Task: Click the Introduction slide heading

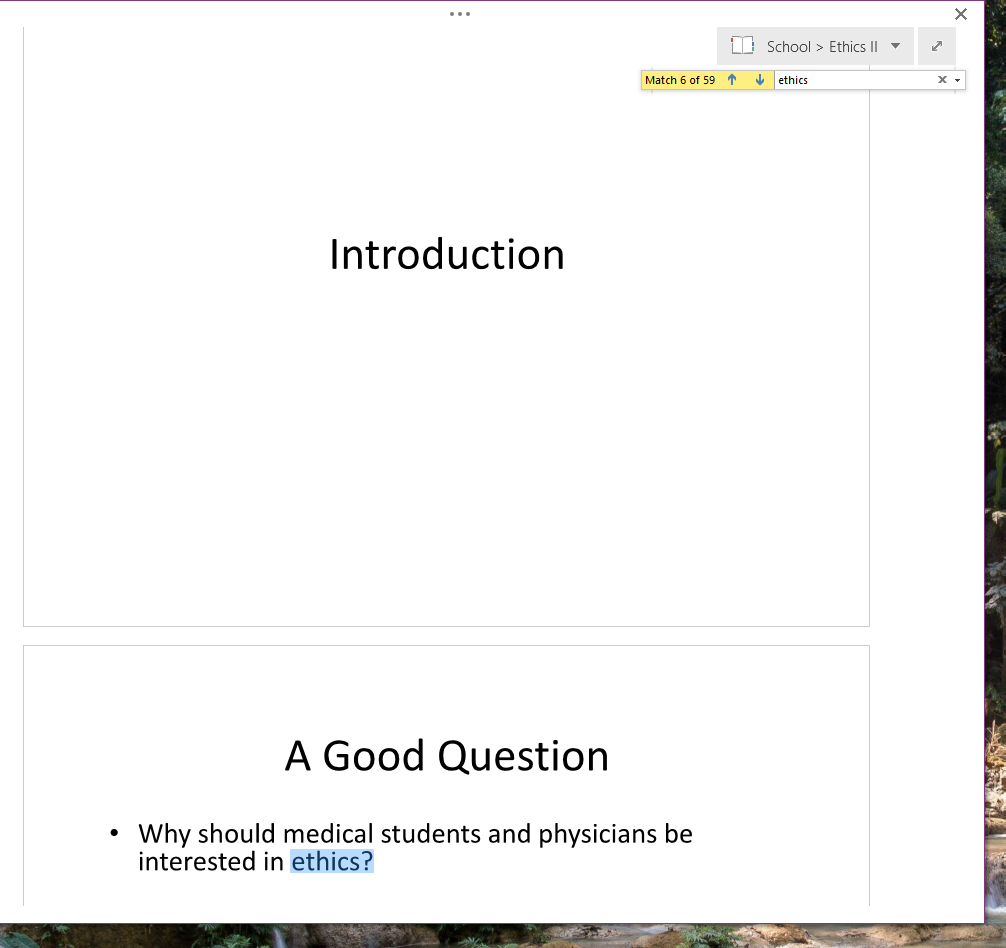Action: tap(447, 255)
